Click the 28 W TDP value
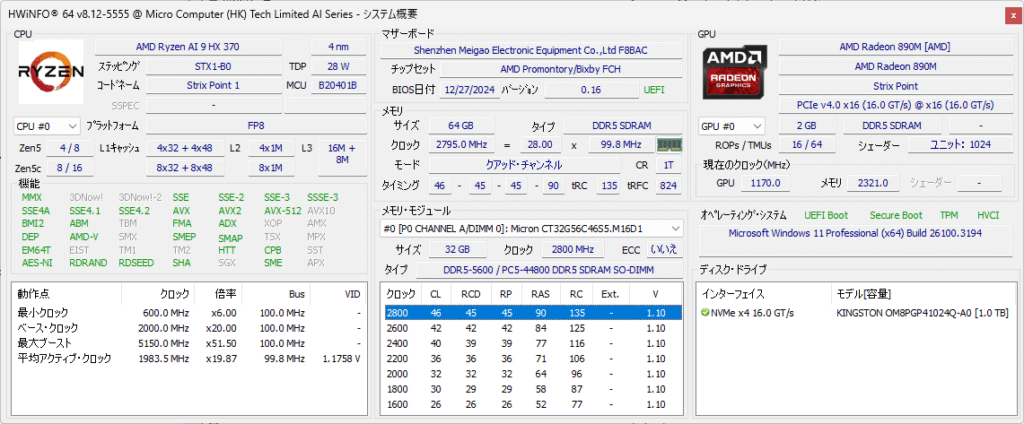This screenshot has width=1024, height=424. tap(339, 66)
